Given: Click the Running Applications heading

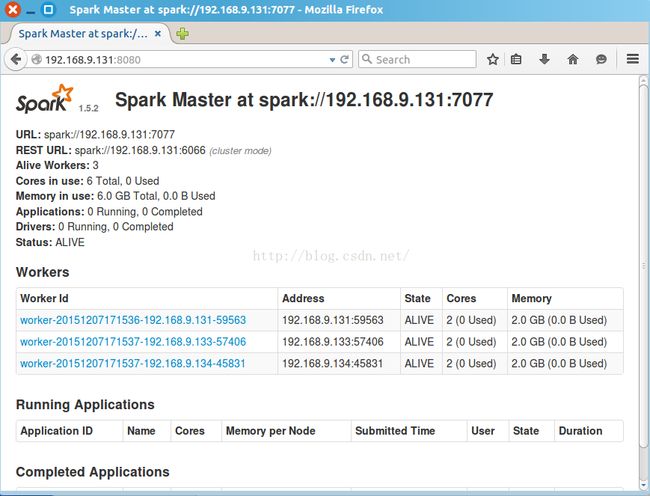Looking at the screenshot, I should click(85, 404).
